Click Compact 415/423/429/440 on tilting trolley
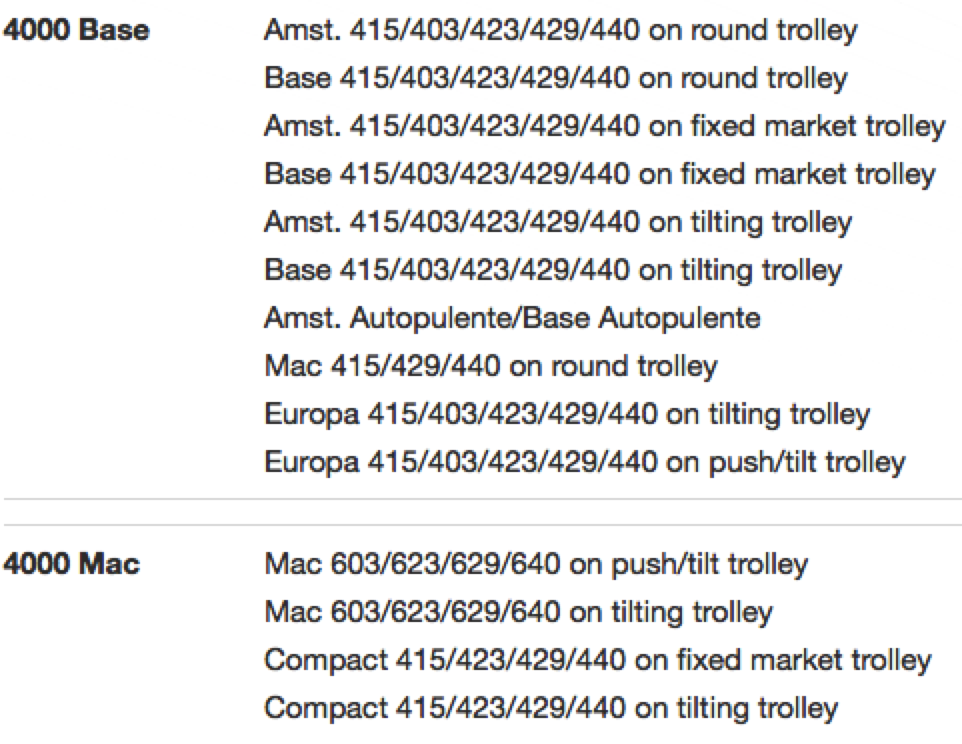The height and width of the screenshot is (744, 962). coord(551,708)
